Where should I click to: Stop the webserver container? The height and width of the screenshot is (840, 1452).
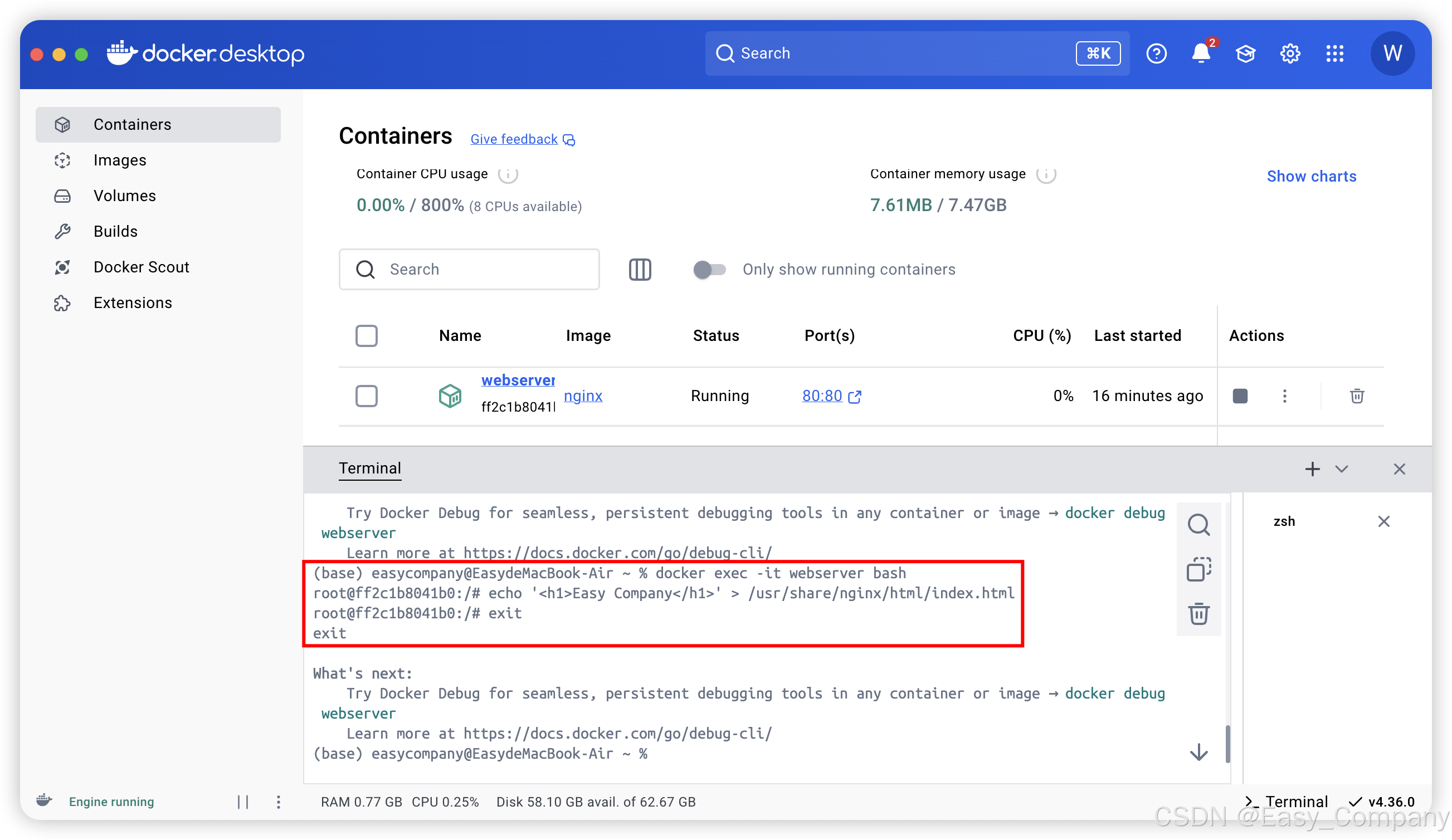coord(1240,396)
